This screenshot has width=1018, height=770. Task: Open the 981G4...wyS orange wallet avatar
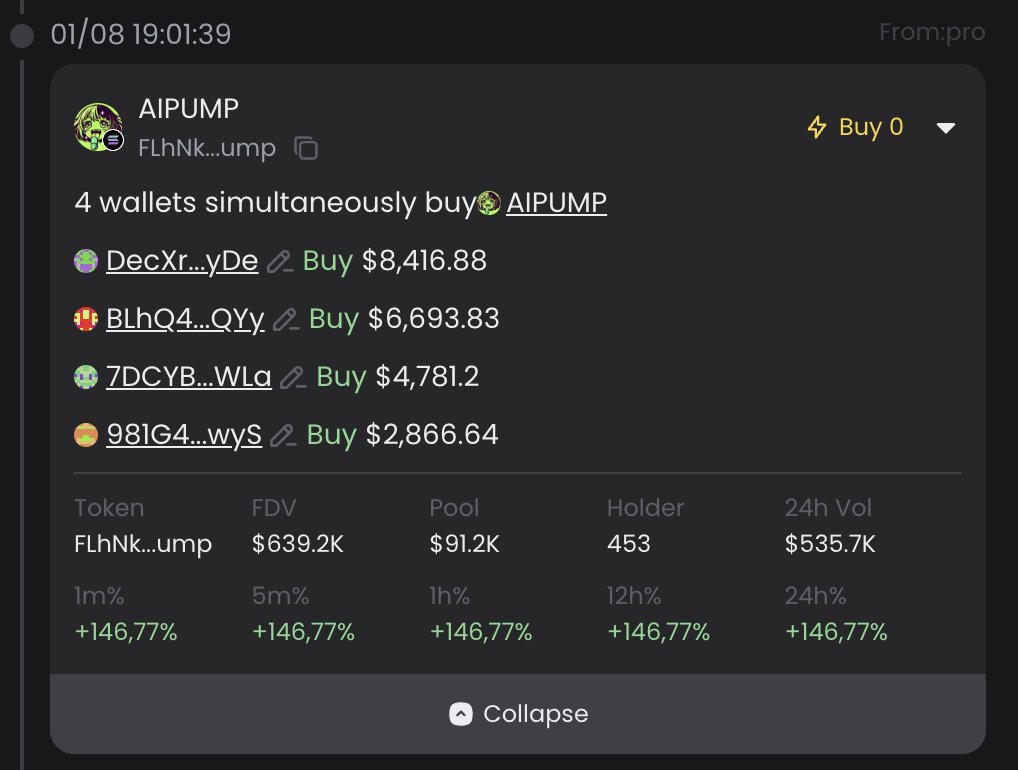click(x=86, y=434)
